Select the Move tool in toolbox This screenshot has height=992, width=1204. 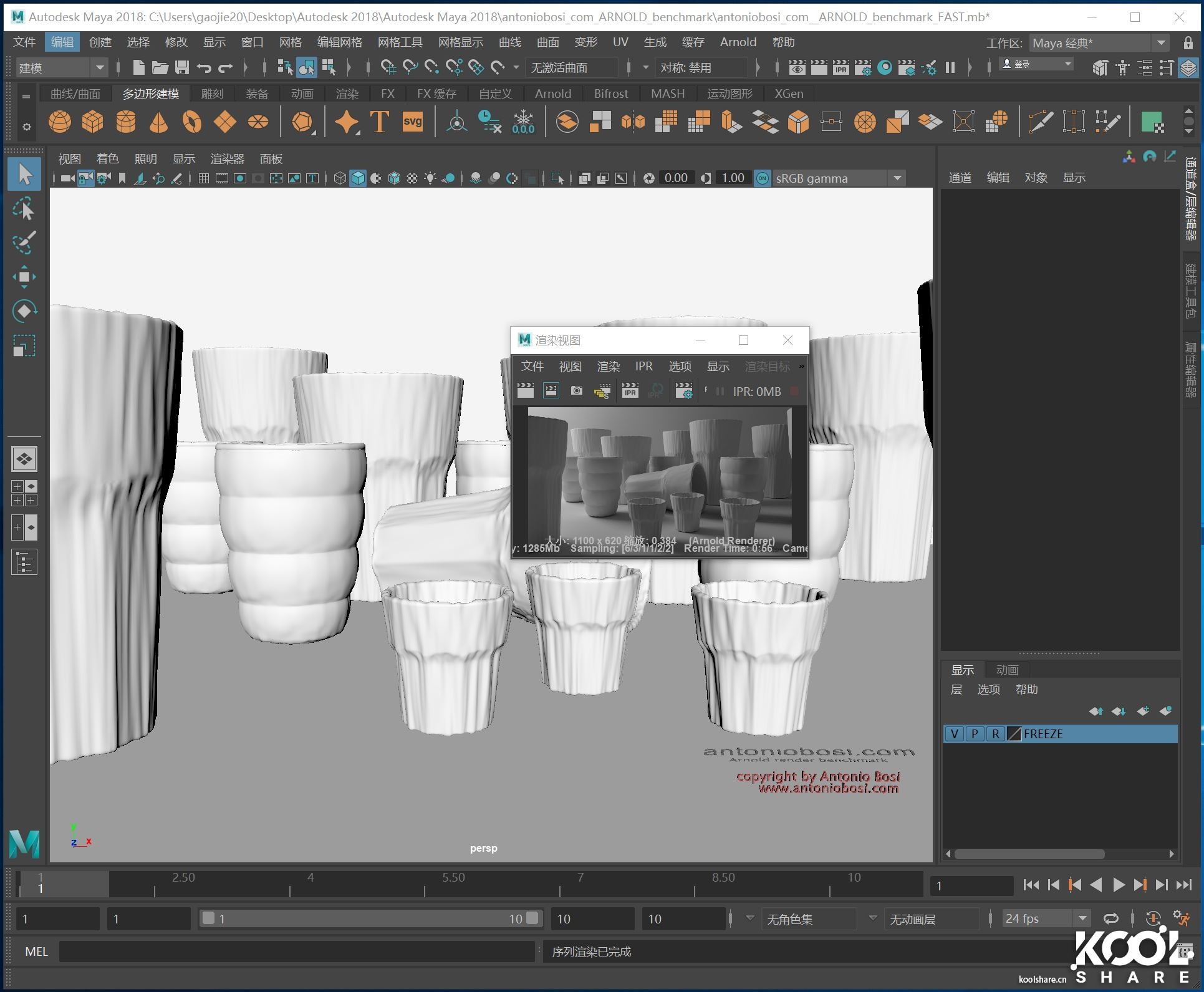(24, 277)
